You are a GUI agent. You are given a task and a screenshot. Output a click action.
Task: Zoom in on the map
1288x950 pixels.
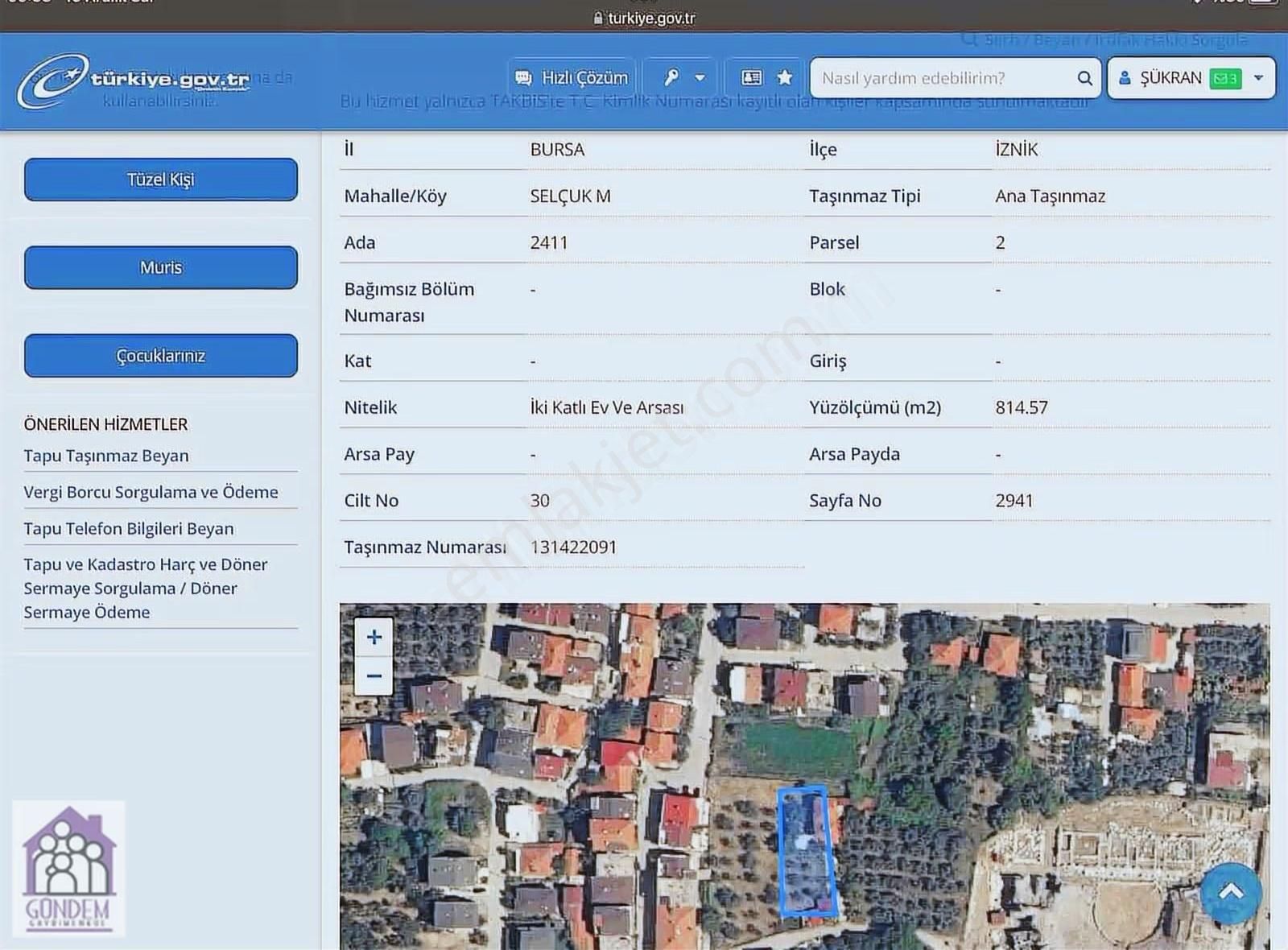click(x=374, y=638)
